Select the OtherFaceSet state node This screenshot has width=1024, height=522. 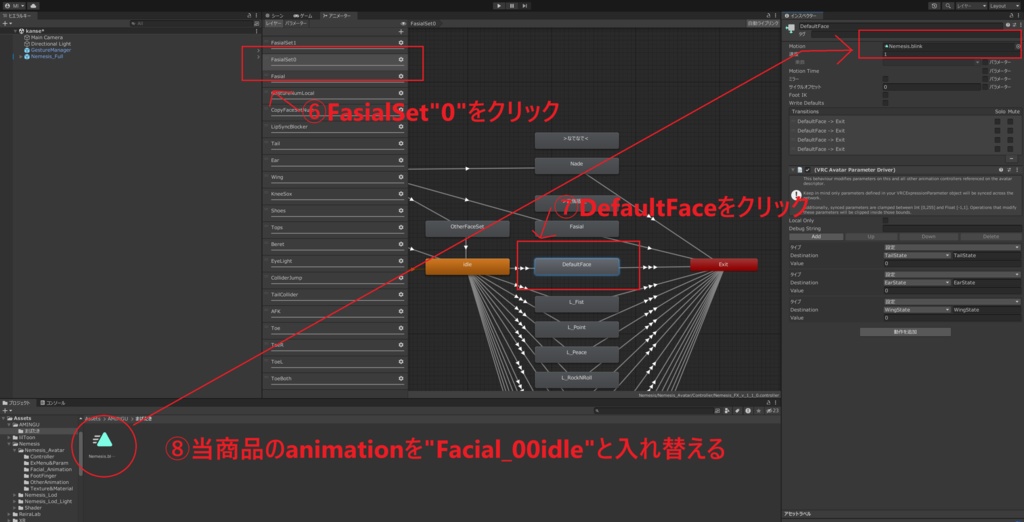tap(467, 227)
